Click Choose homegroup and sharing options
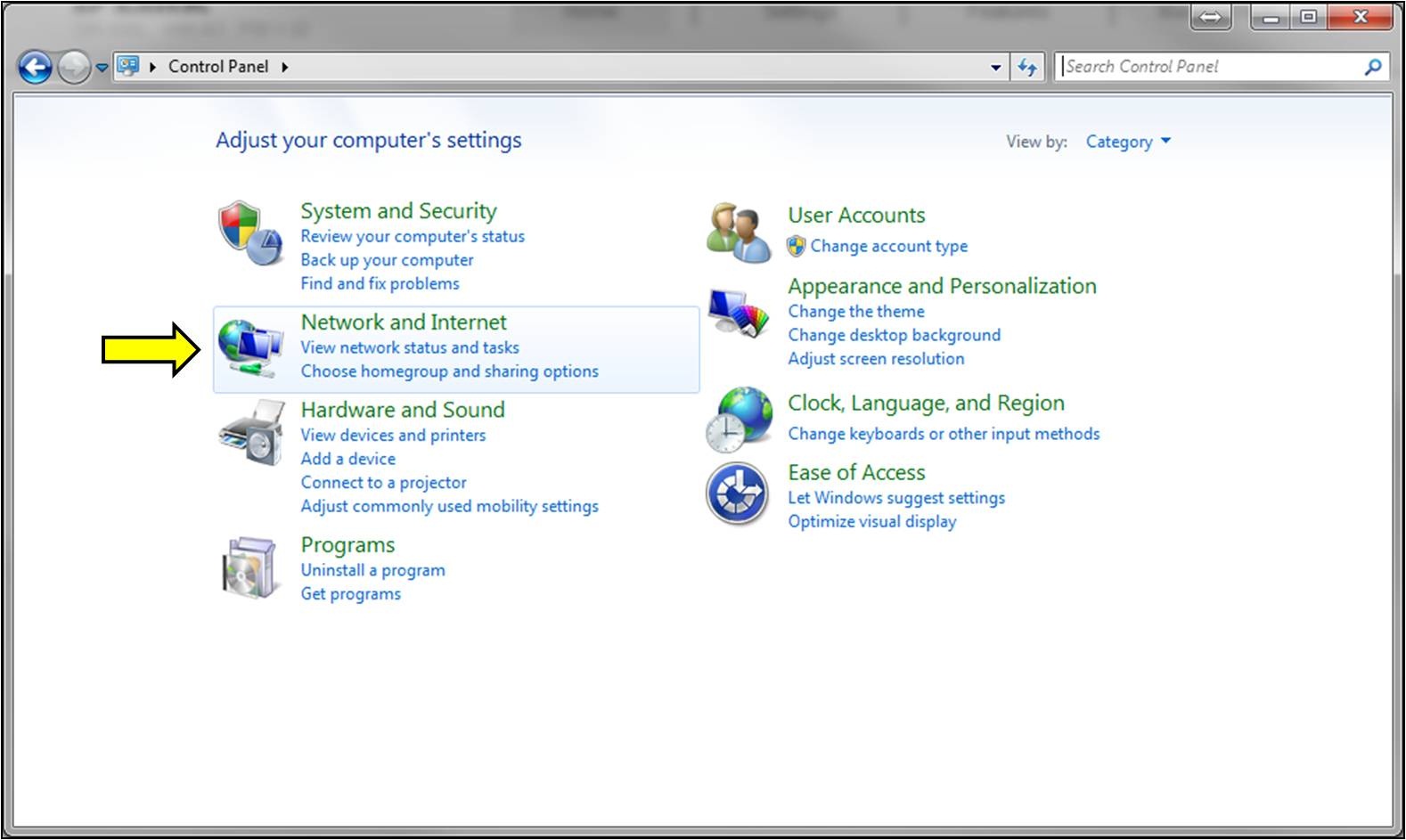Image resolution: width=1406 pixels, height=840 pixels. (449, 371)
